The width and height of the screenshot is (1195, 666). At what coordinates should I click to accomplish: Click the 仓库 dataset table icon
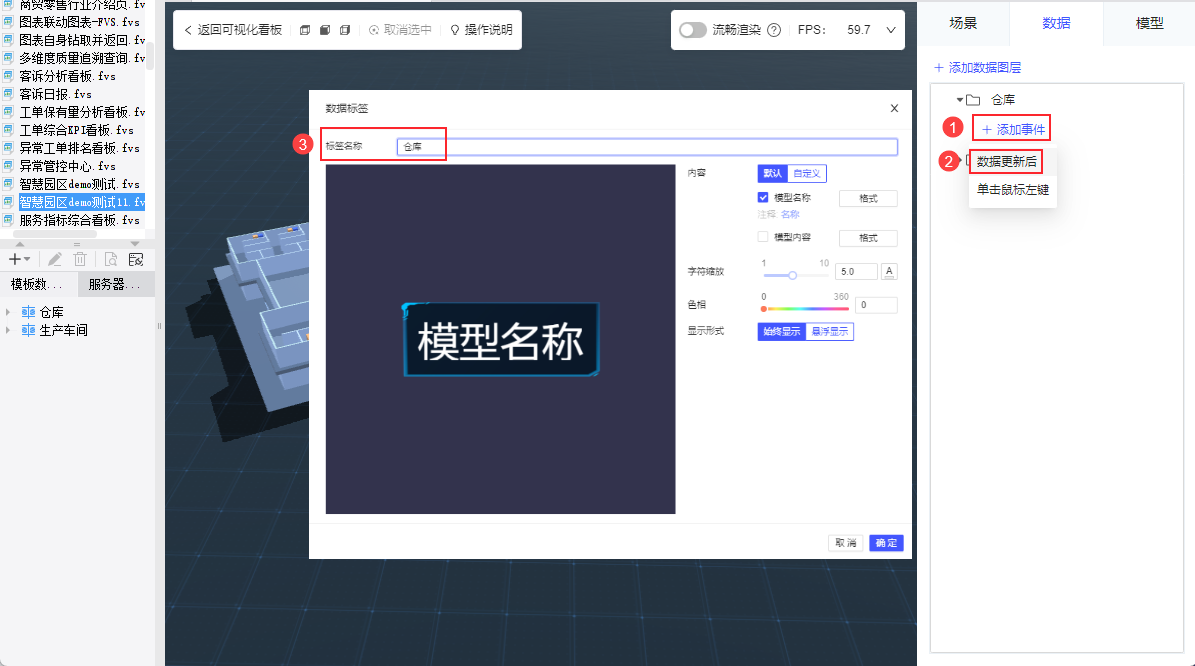click(x=28, y=312)
